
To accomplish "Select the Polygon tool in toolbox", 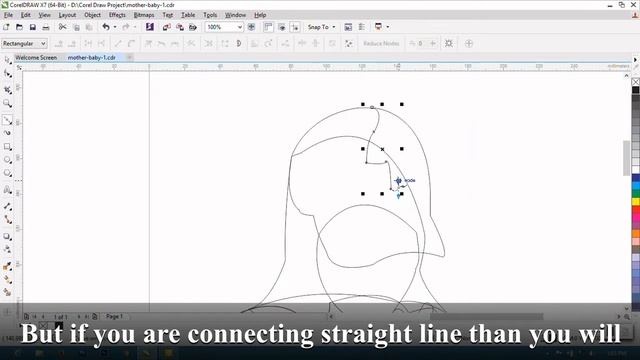I will coord(7,173).
